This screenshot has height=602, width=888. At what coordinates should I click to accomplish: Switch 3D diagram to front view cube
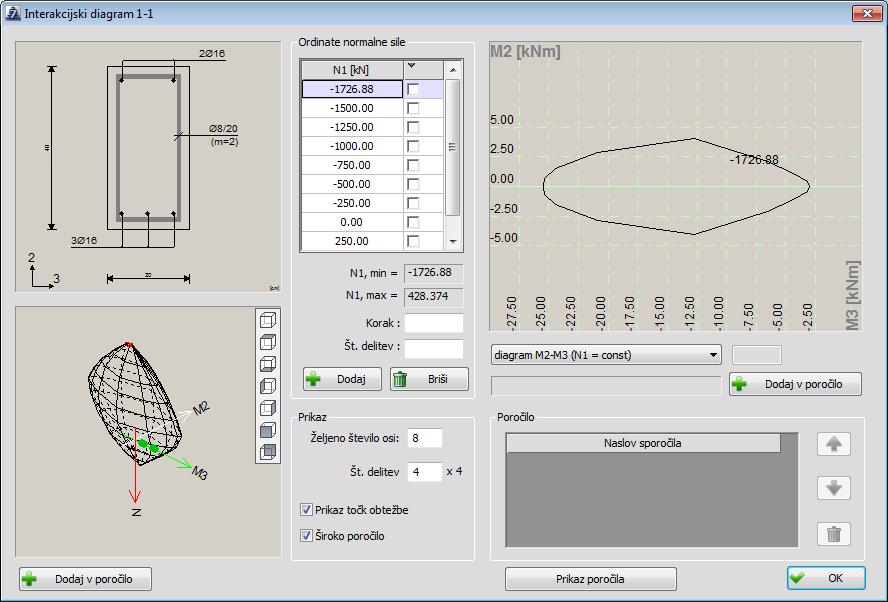point(268,430)
